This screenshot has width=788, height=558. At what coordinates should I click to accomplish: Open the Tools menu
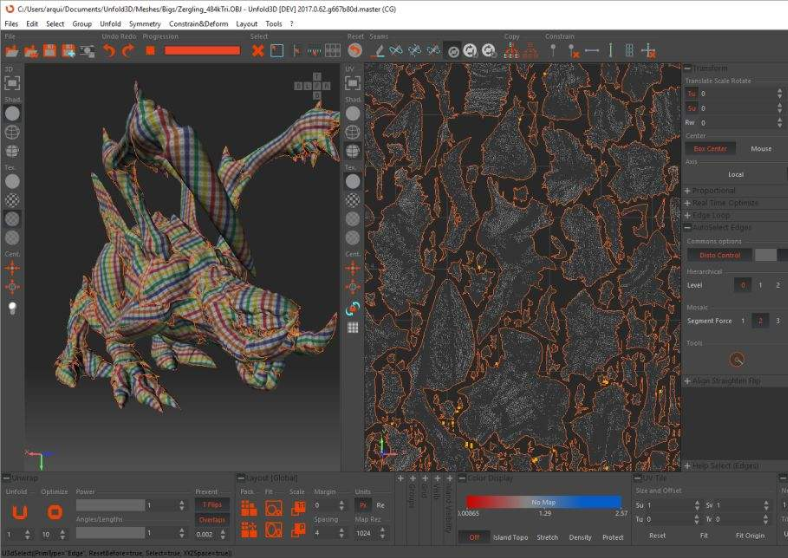(x=274, y=24)
